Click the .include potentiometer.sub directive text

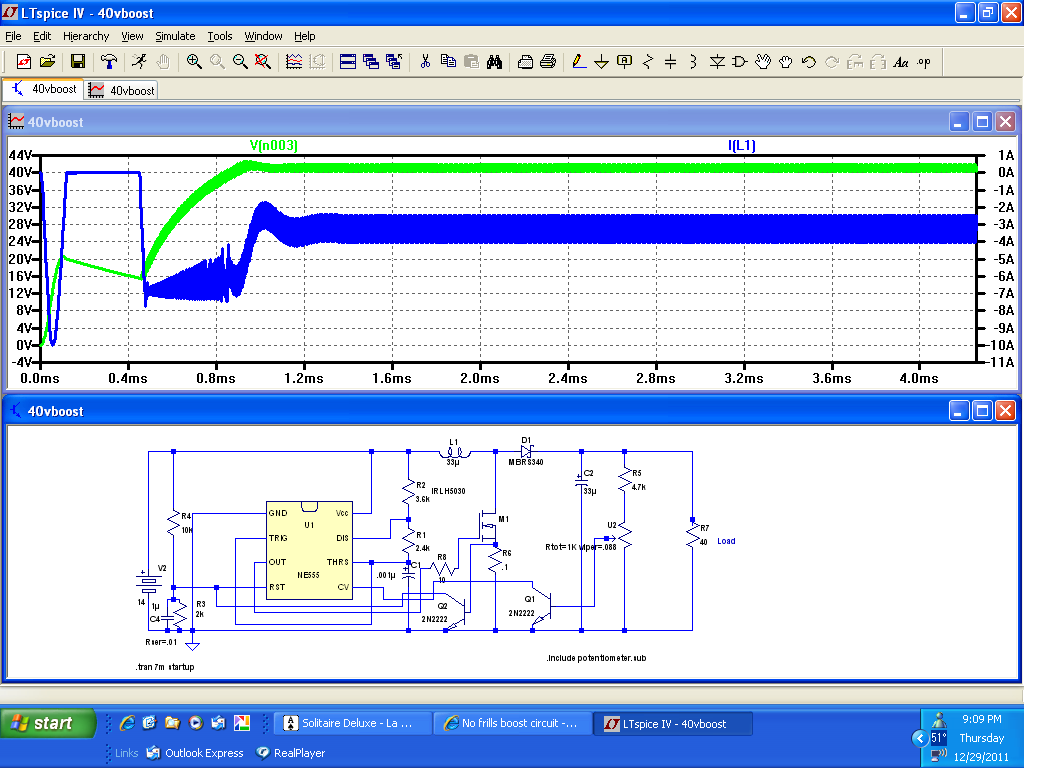[x=596, y=658]
